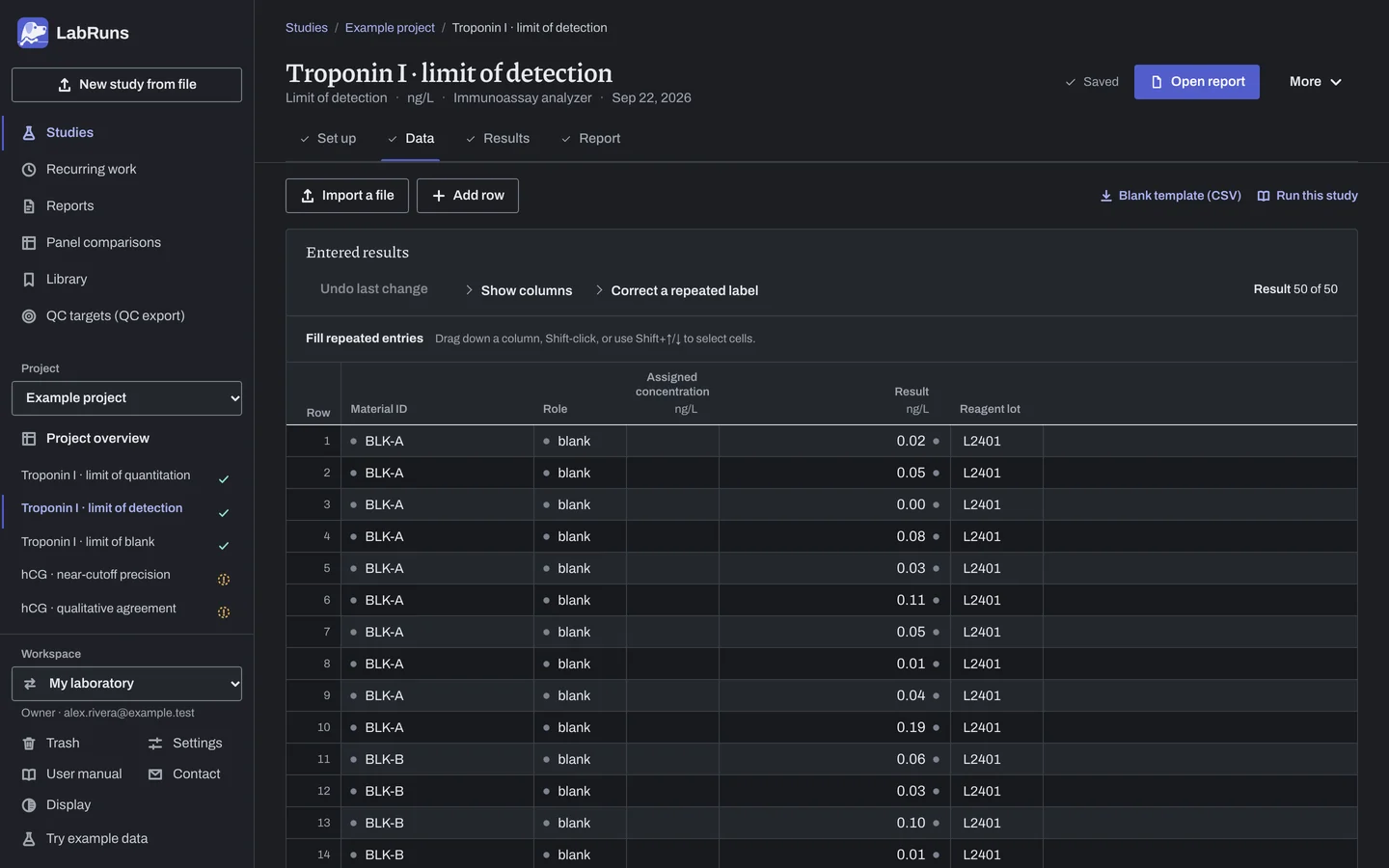
Task: Open the My laboratory workspace selector
Action: click(126, 684)
